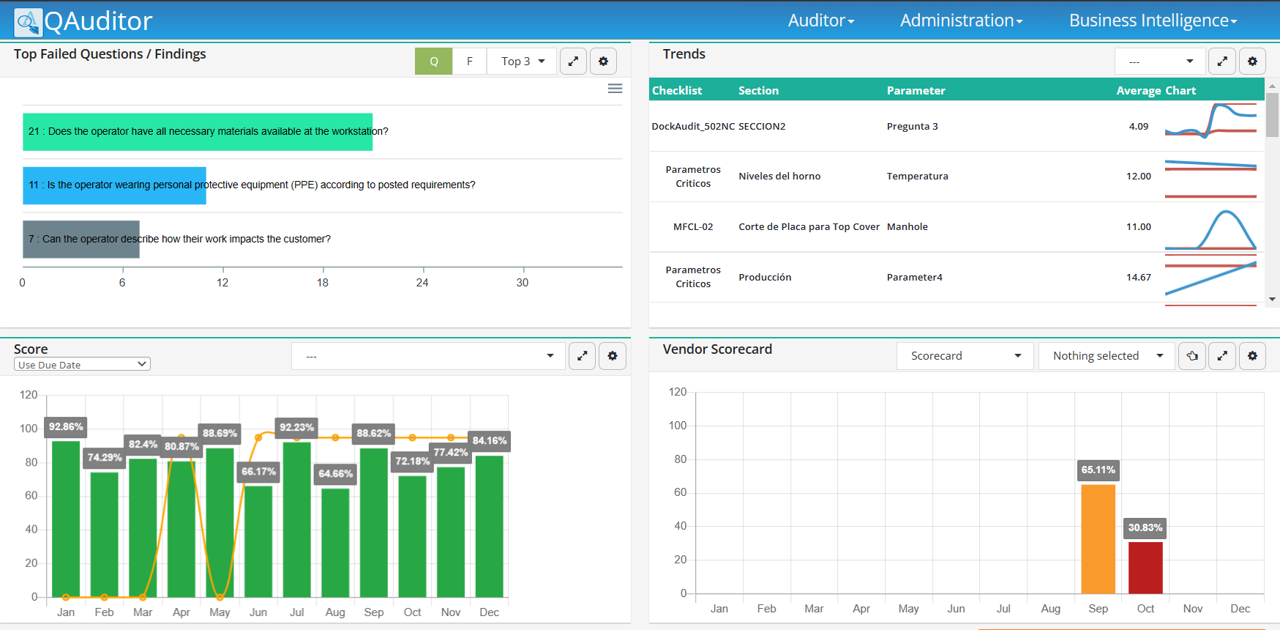Click the pointing hand icon in Vendor Scorecard
1280x630 pixels.
pyautogui.click(x=1192, y=356)
